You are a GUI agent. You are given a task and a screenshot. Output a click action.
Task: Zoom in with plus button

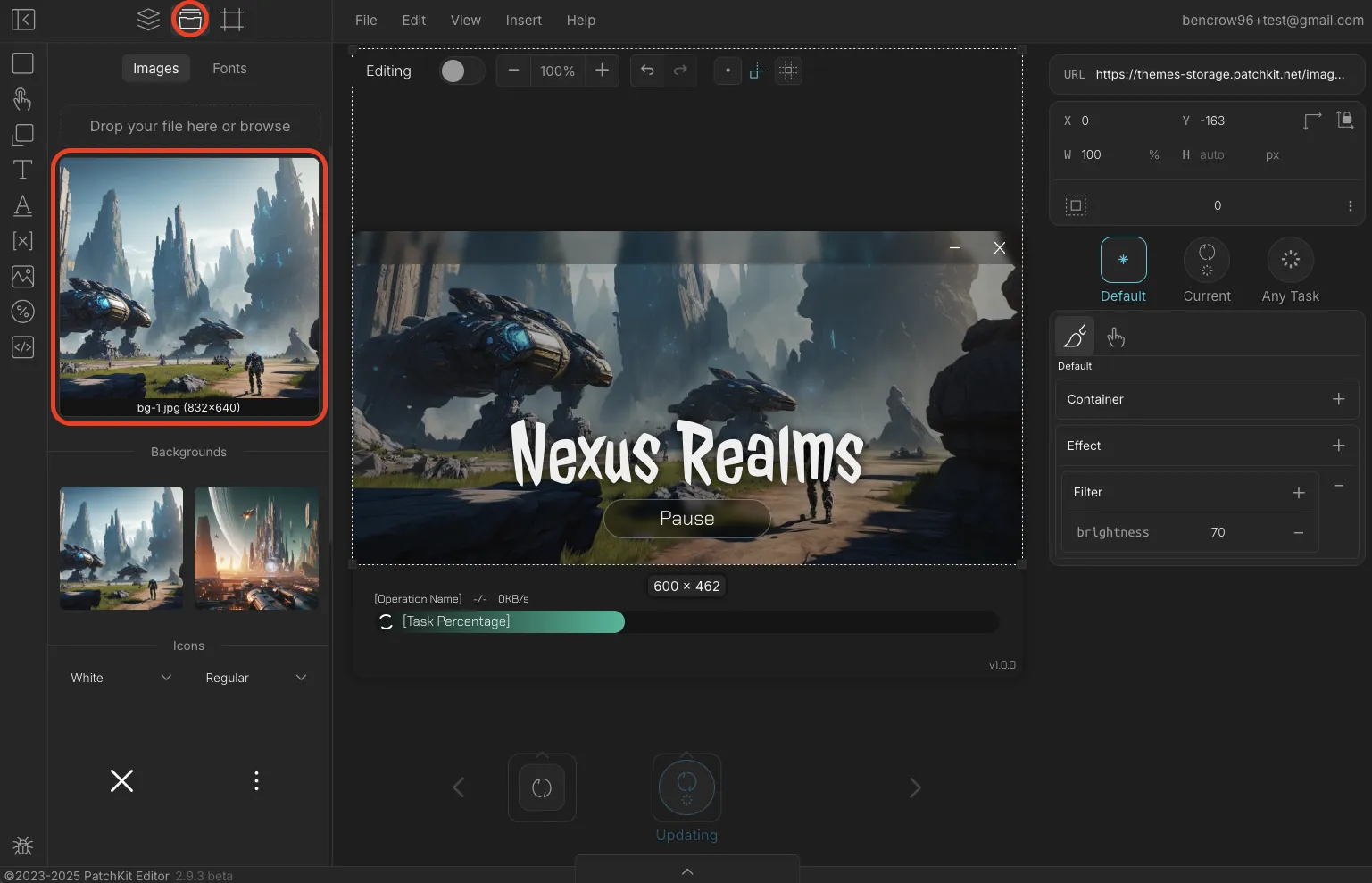click(x=602, y=71)
